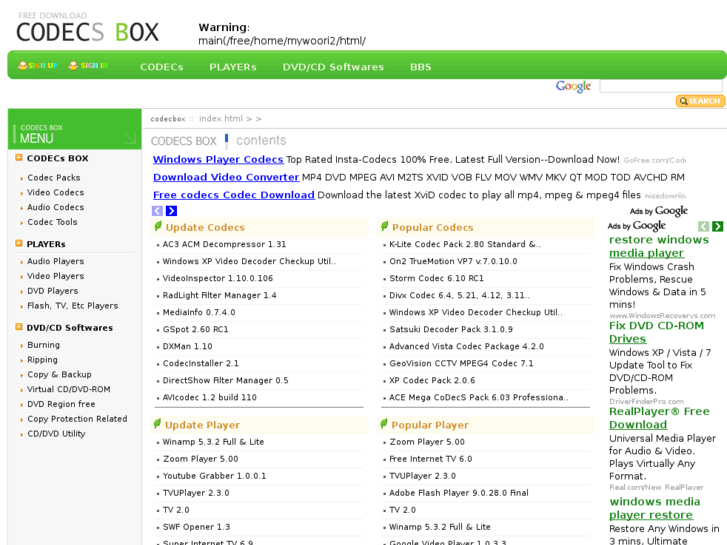Click the orange SEARCH button
Image resolution: width=727 pixels, height=545 pixels.
click(700, 101)
